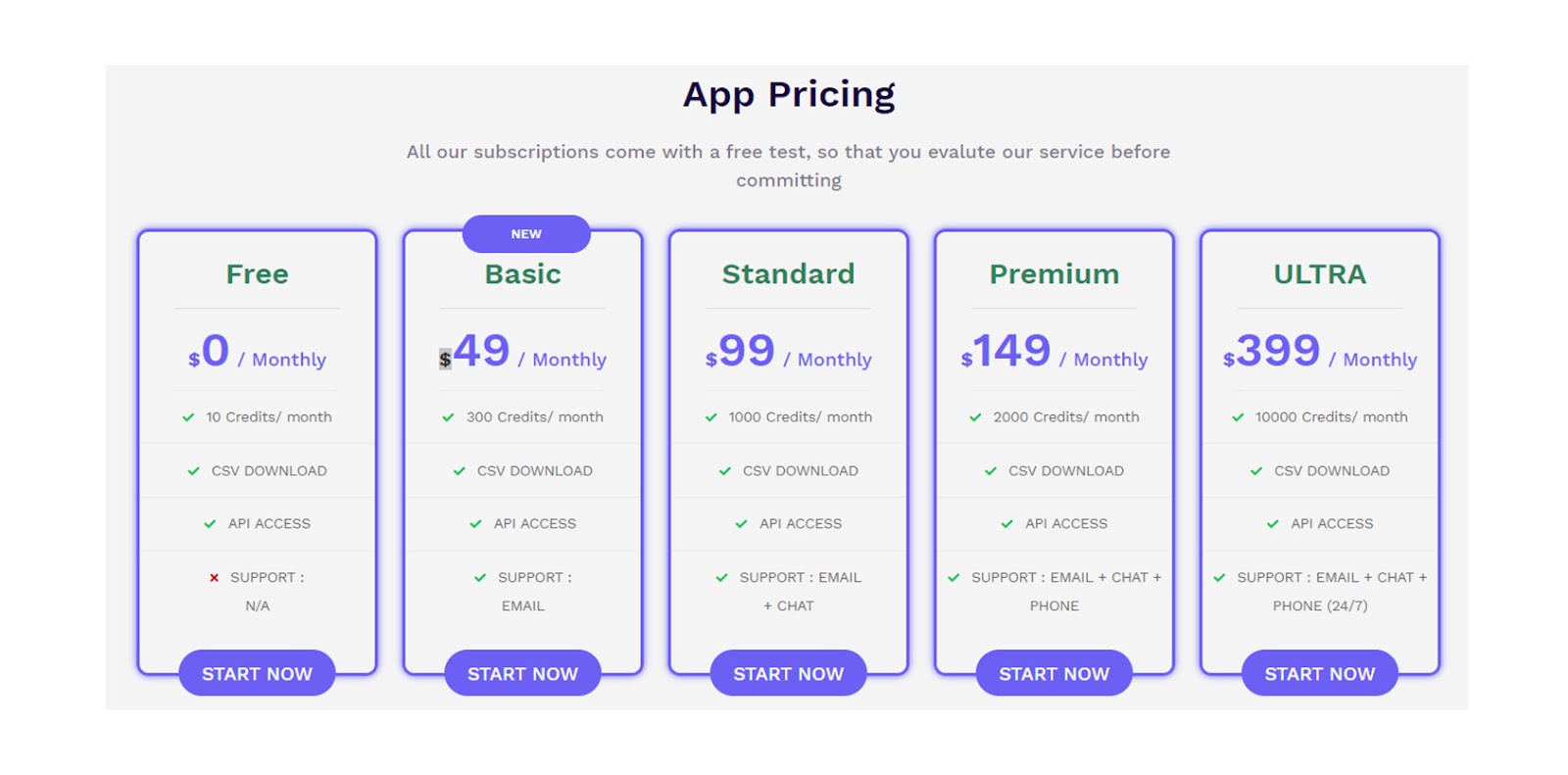Image resolution: width=1568 pixels, height=775 pixels.
Task: Start the Free plan with START NOW
Action: click(257, 673)
